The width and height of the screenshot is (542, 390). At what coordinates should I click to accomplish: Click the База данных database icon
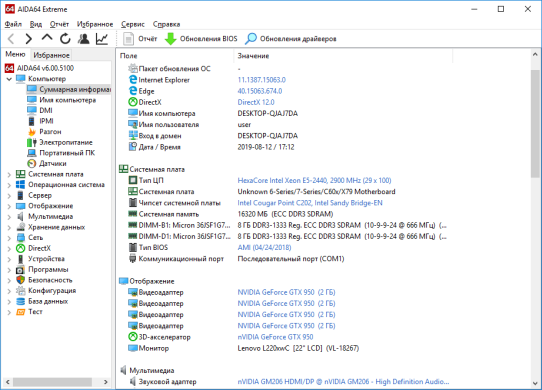point(21,301)
